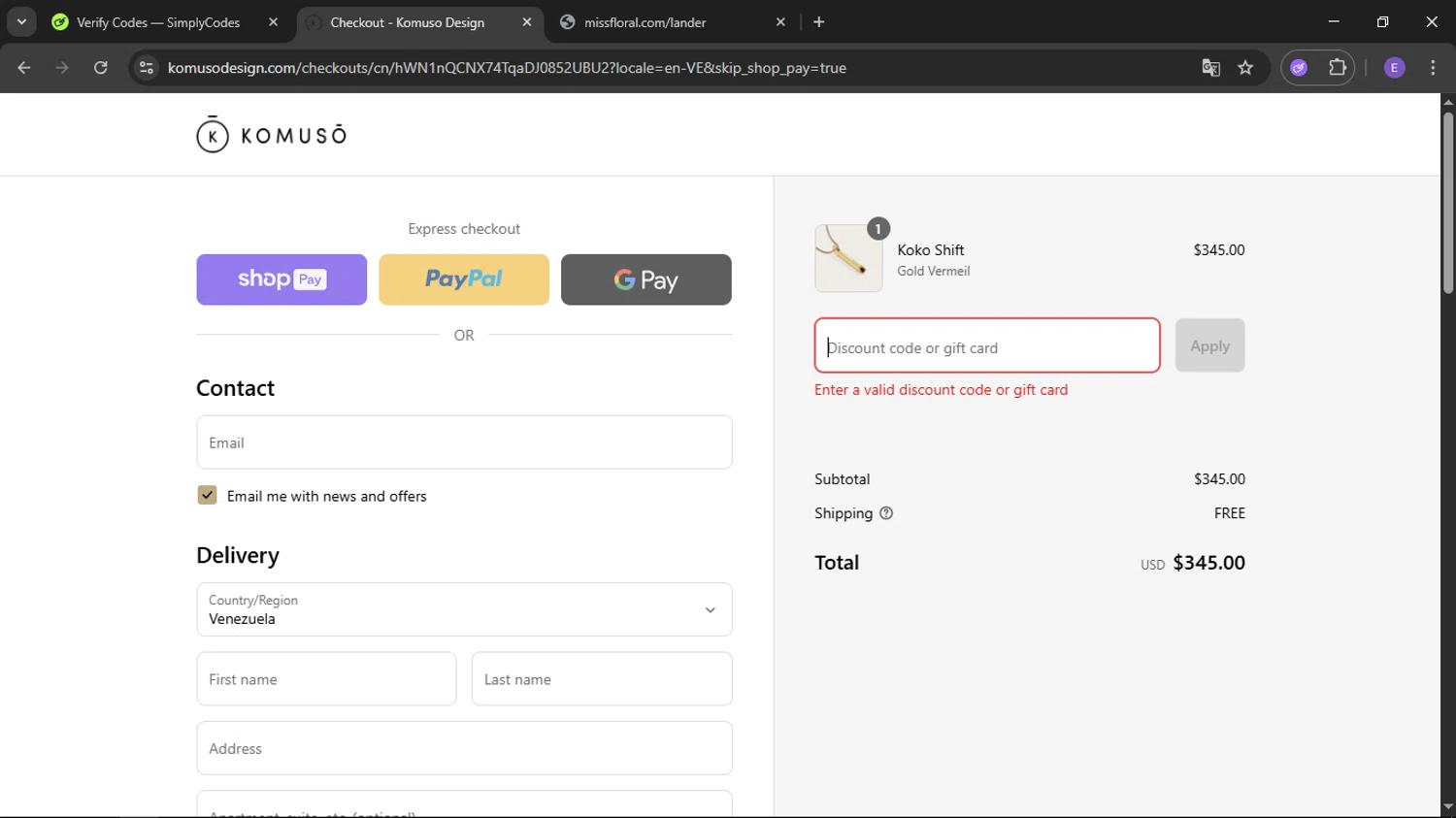Open Chrome three-dot menu
Screen dimensions: 1456x818
[x=1433, y=68]
